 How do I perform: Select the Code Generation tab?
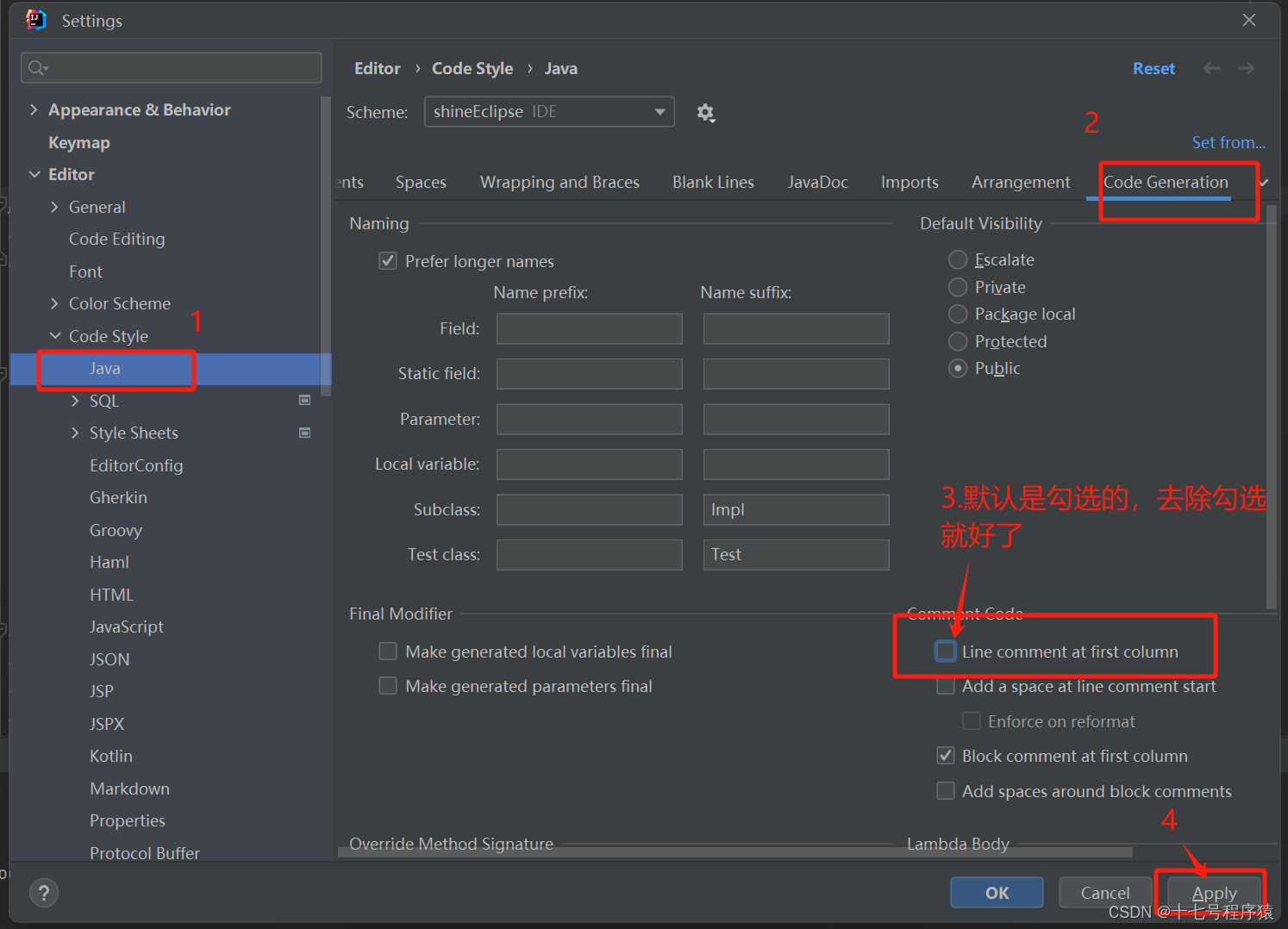pyautogui.click(x=1166, y=182)
